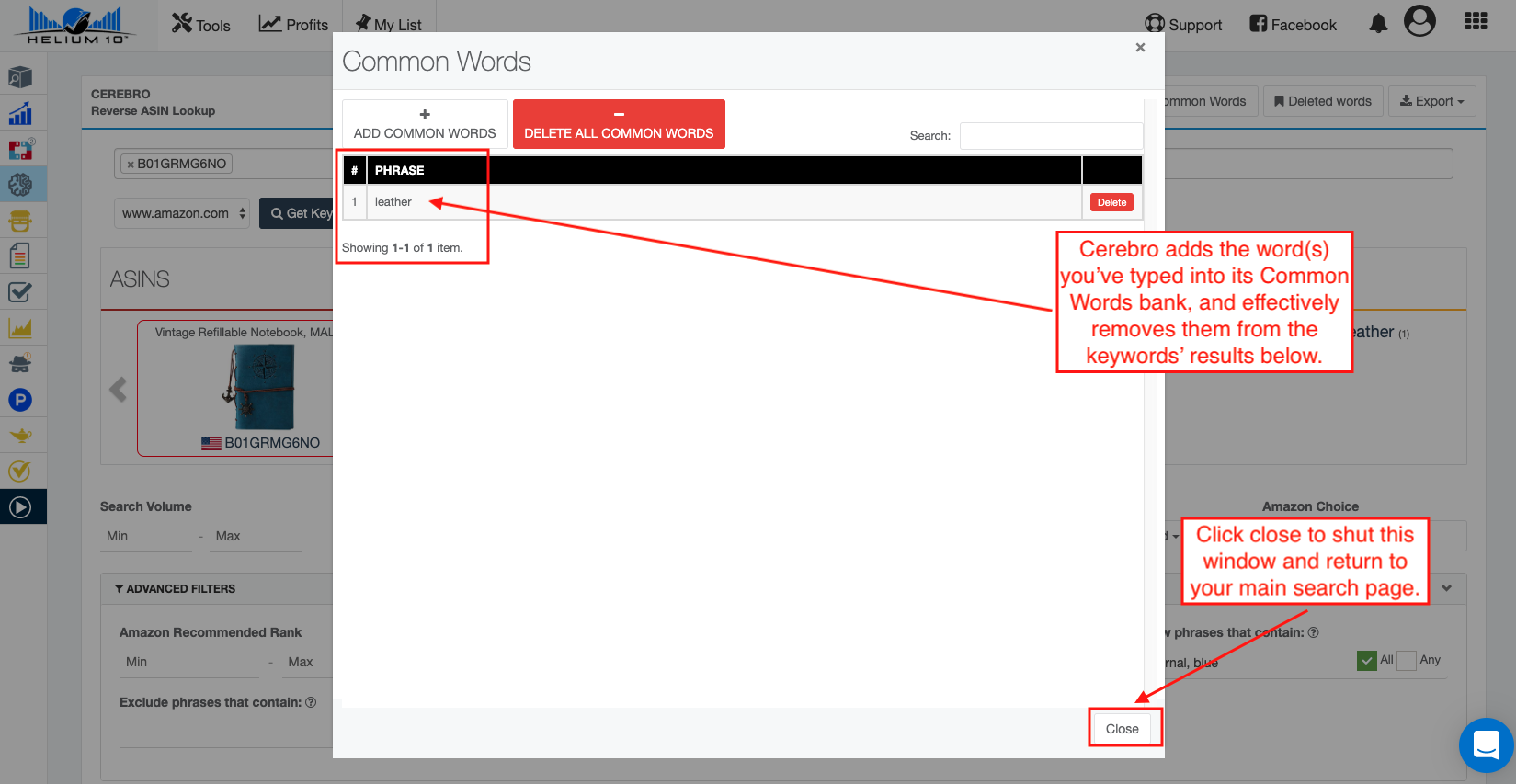Image resolution: width=1516 pixels, height=784 pixels.
Task: Check the Any checkbox
Action: 1407,661
